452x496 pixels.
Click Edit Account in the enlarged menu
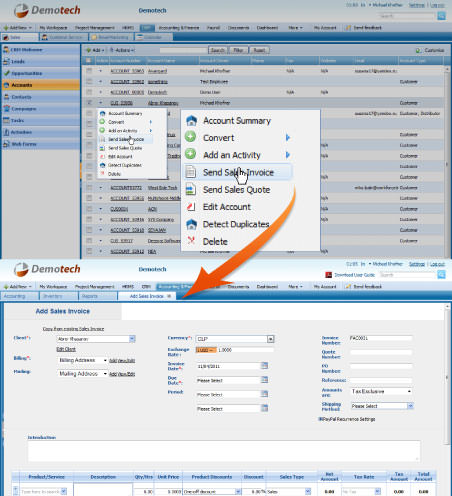click(227, 207)
